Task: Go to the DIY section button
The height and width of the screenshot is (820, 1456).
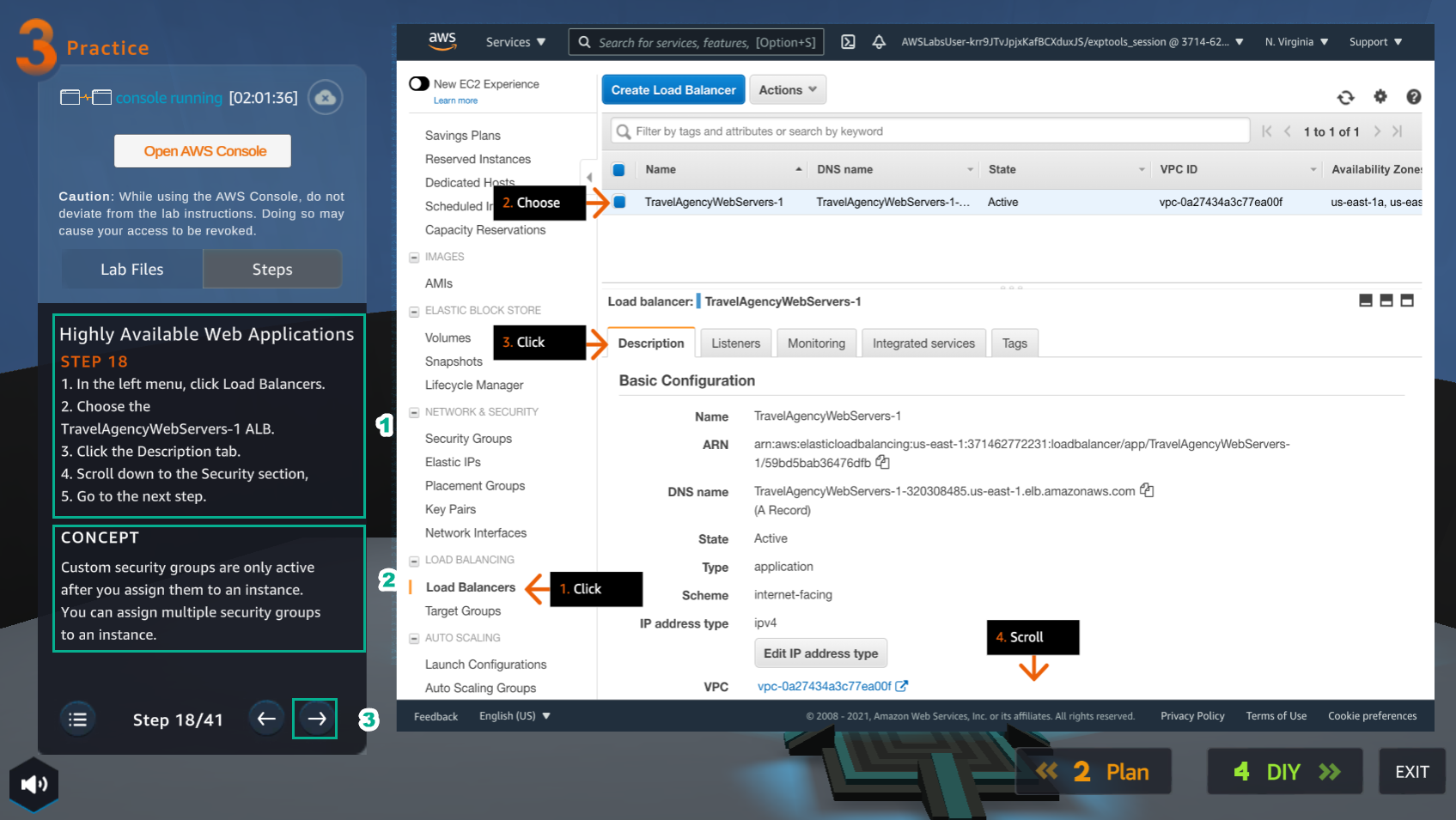Action: pyautogui.click(x=1285, y=772)
